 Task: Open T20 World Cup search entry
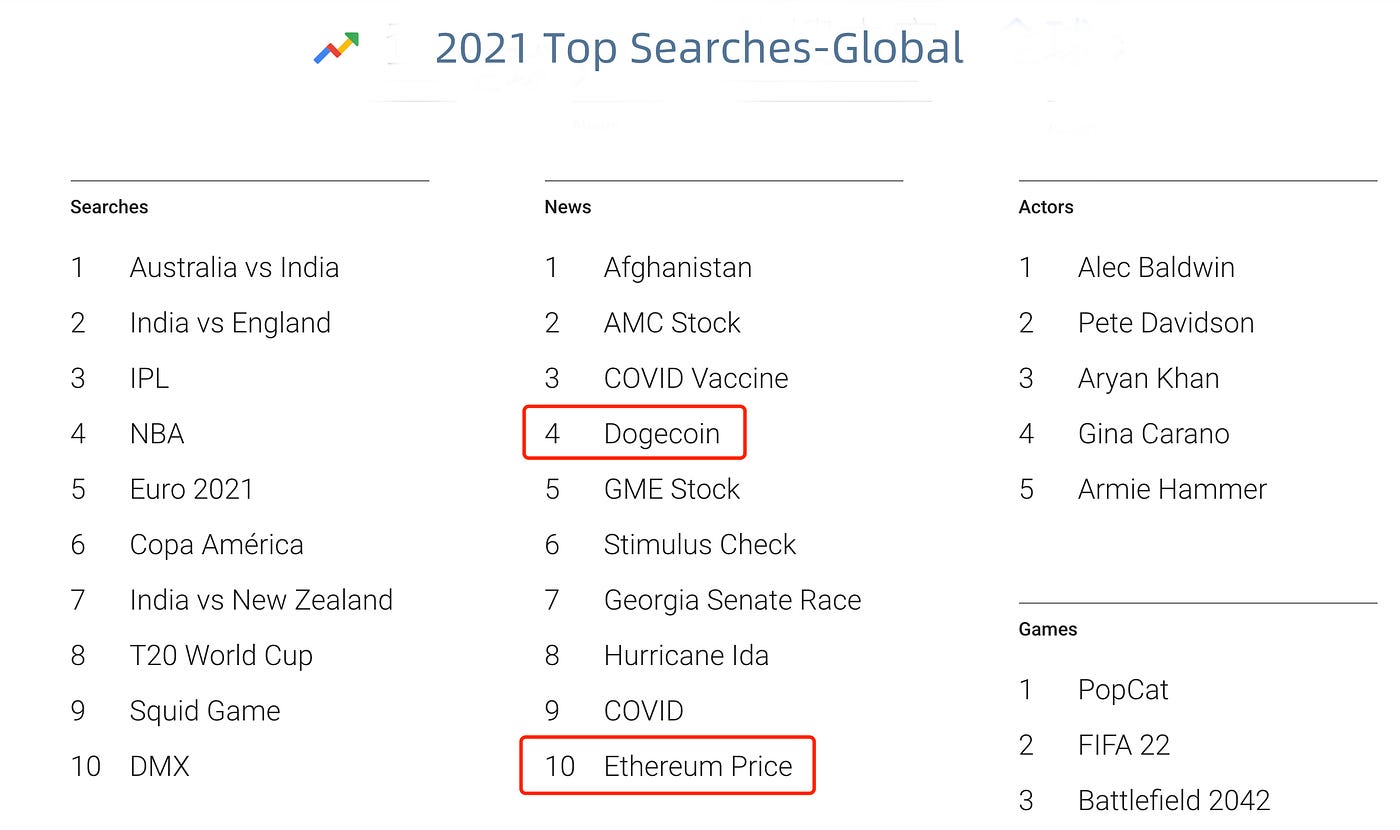[x=221, y=656]
